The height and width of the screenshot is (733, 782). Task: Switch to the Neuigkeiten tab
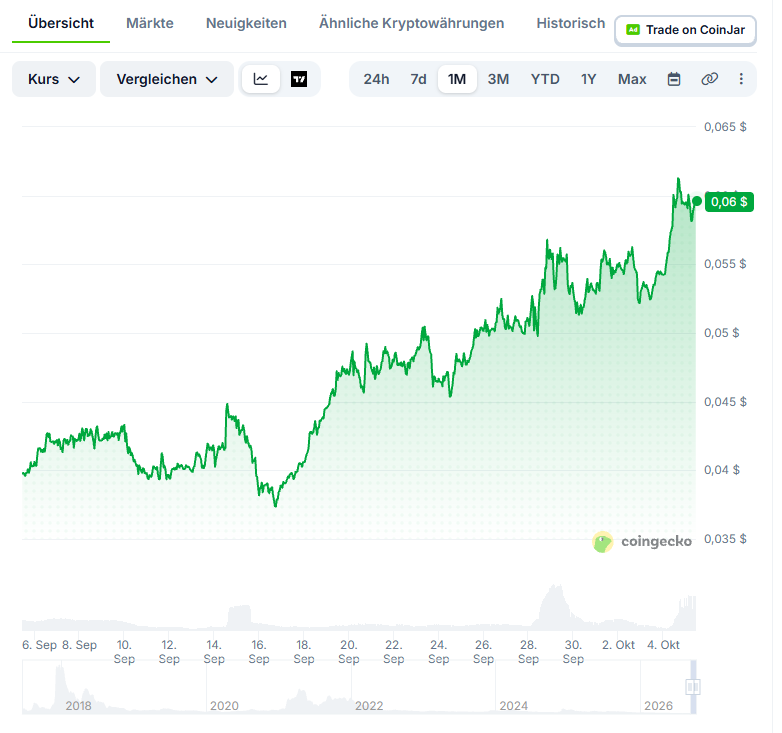click(x=246, y=23)
